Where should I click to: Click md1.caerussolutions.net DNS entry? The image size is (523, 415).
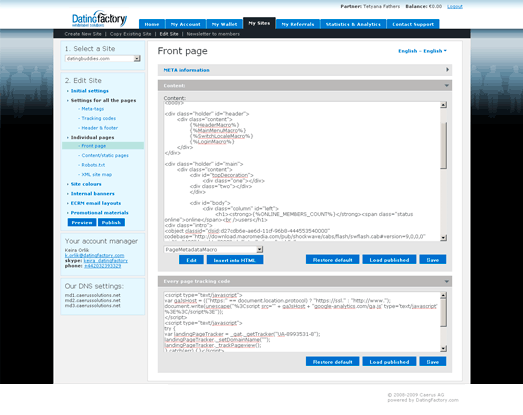pos(92,295)
